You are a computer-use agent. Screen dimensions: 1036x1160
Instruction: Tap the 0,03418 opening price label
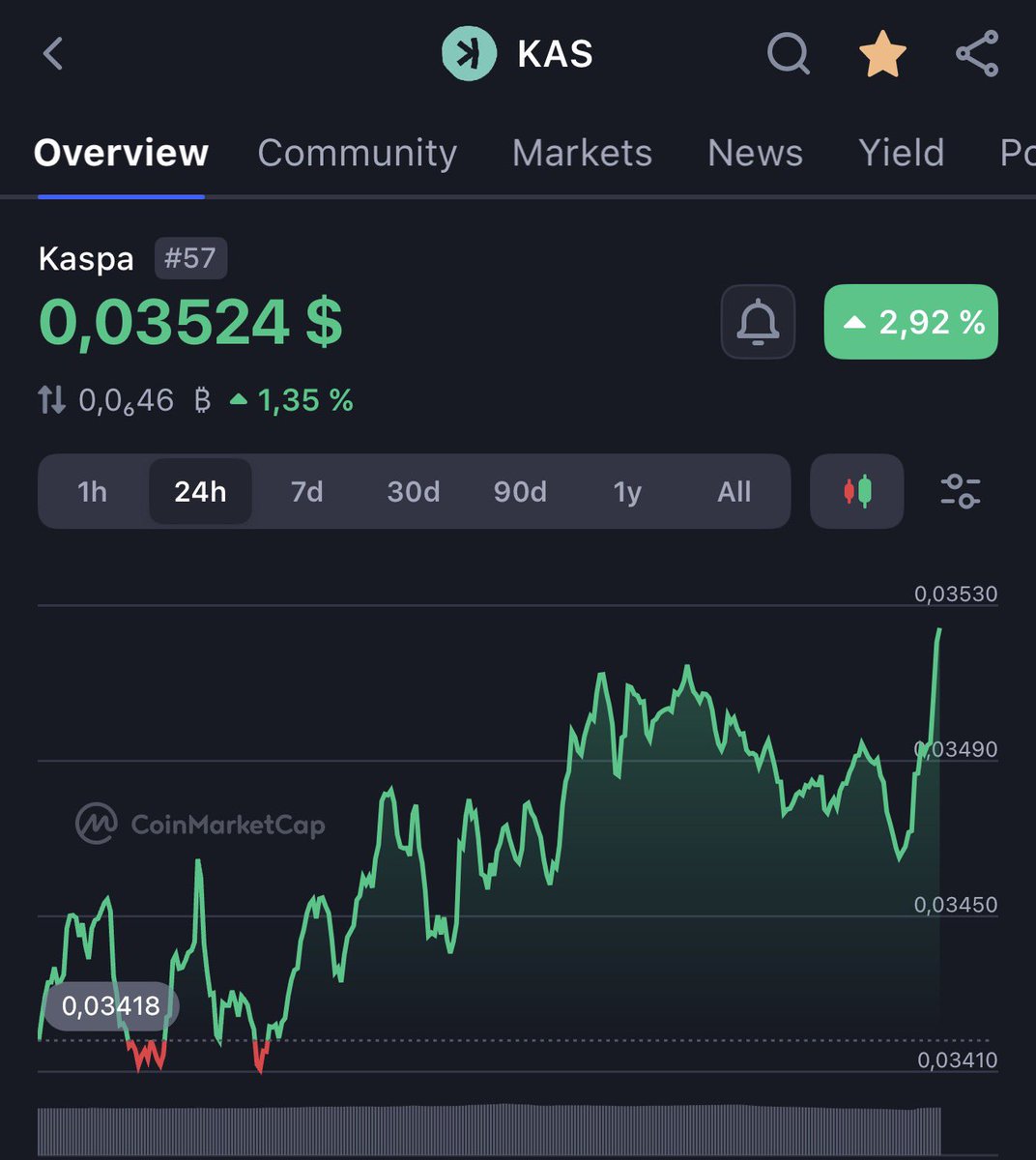111,1006
